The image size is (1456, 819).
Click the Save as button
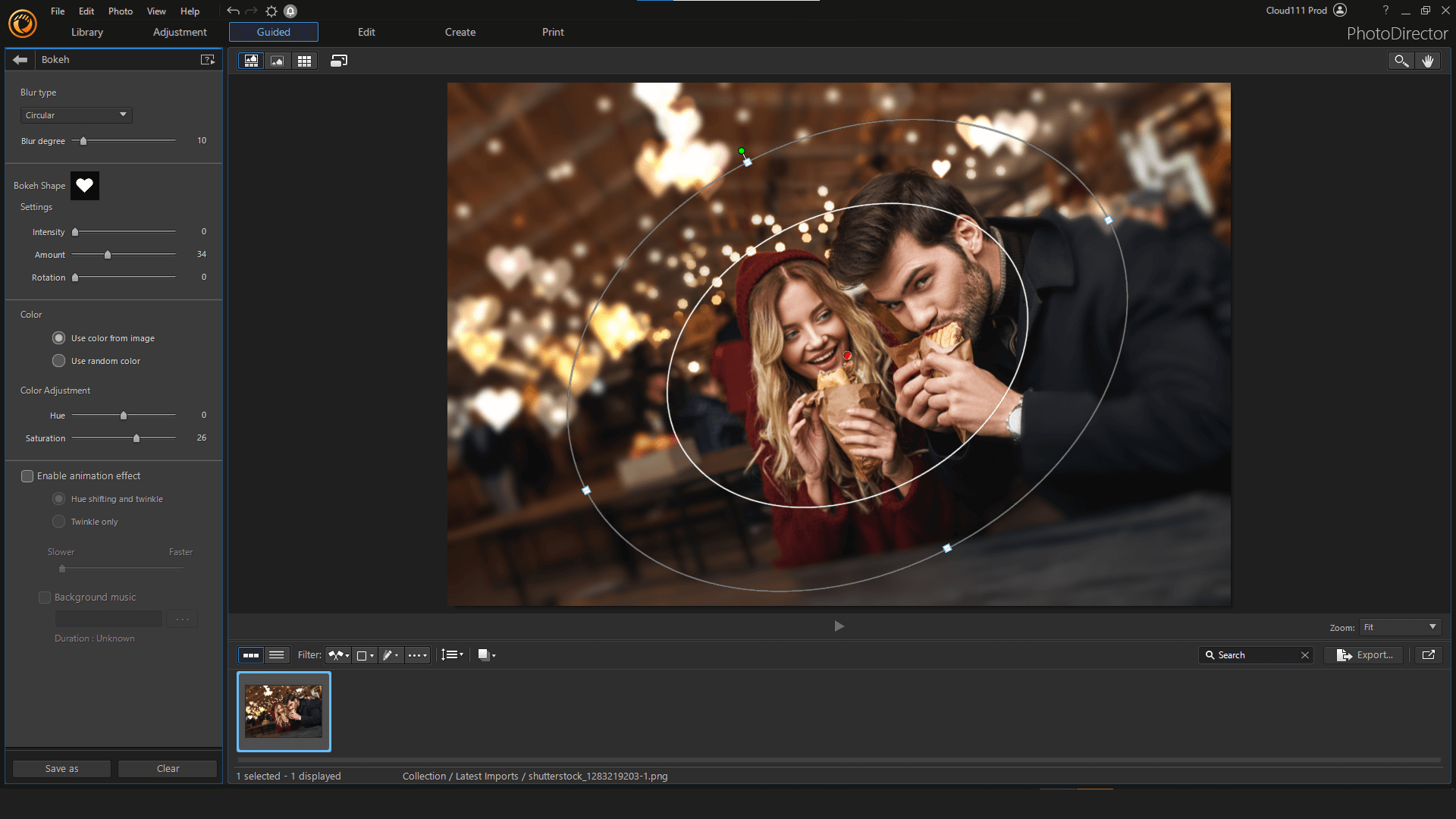63,768
